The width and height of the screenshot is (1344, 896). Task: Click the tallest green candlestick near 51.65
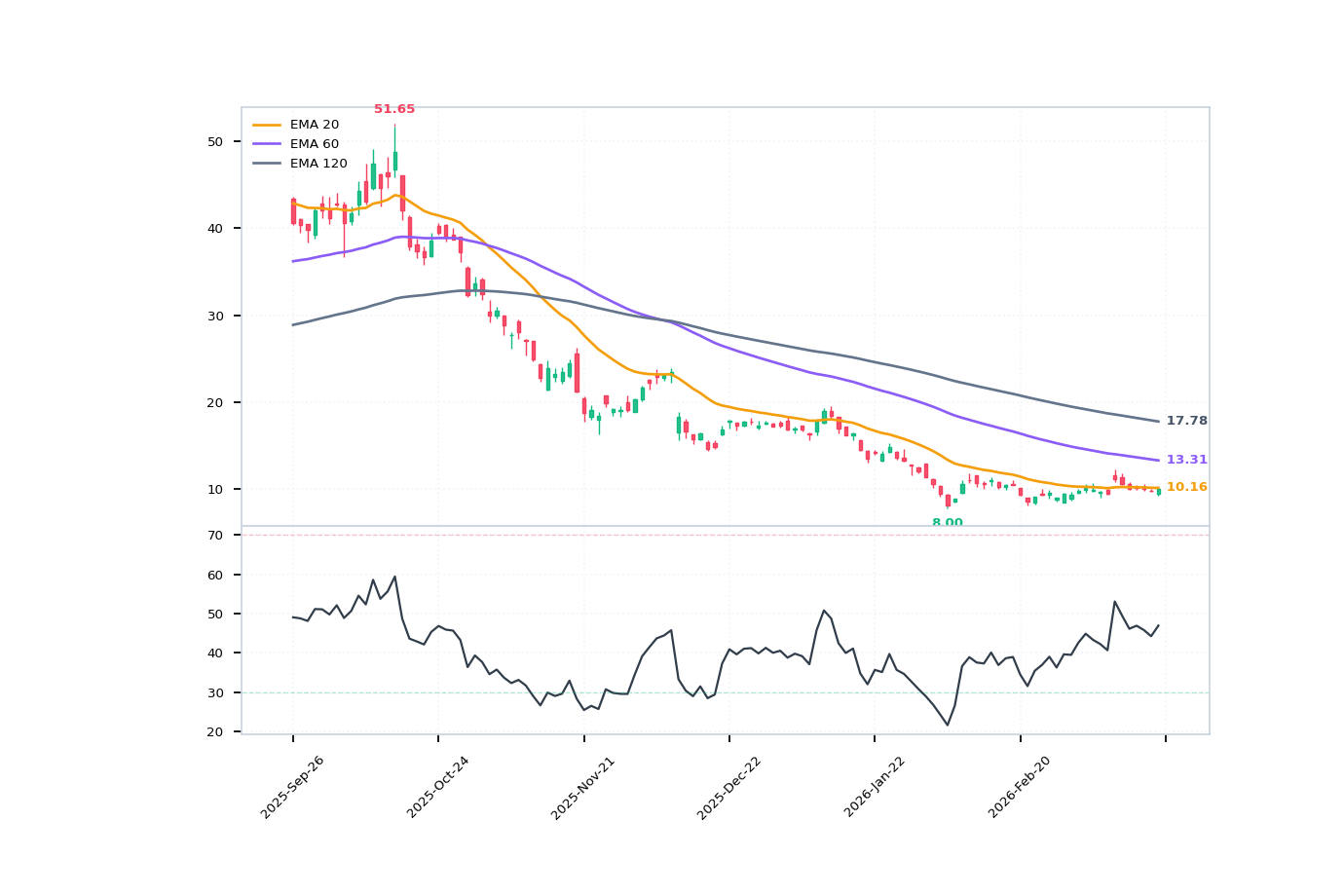pos(394,156)
